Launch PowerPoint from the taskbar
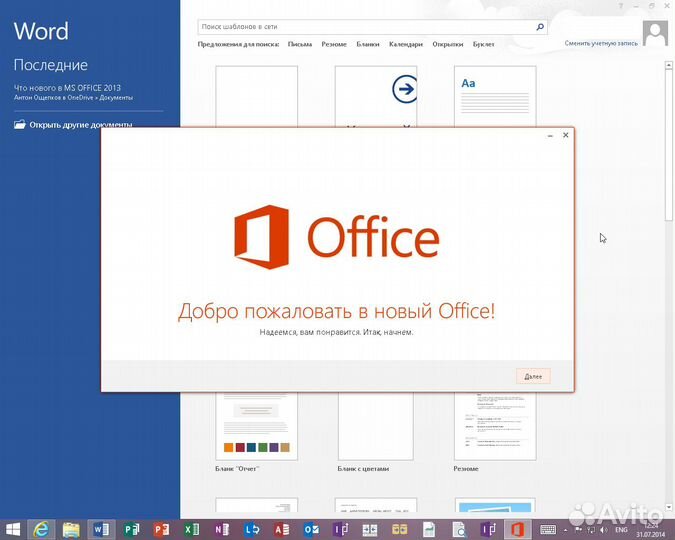The height and width of the screenshot is (540, 675). (x=161, y=530)
